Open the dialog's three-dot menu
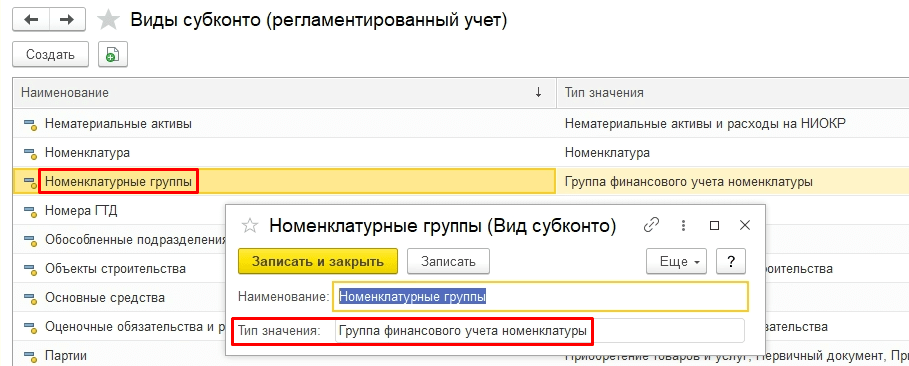The image size is (909, 366). pos(684,225)
